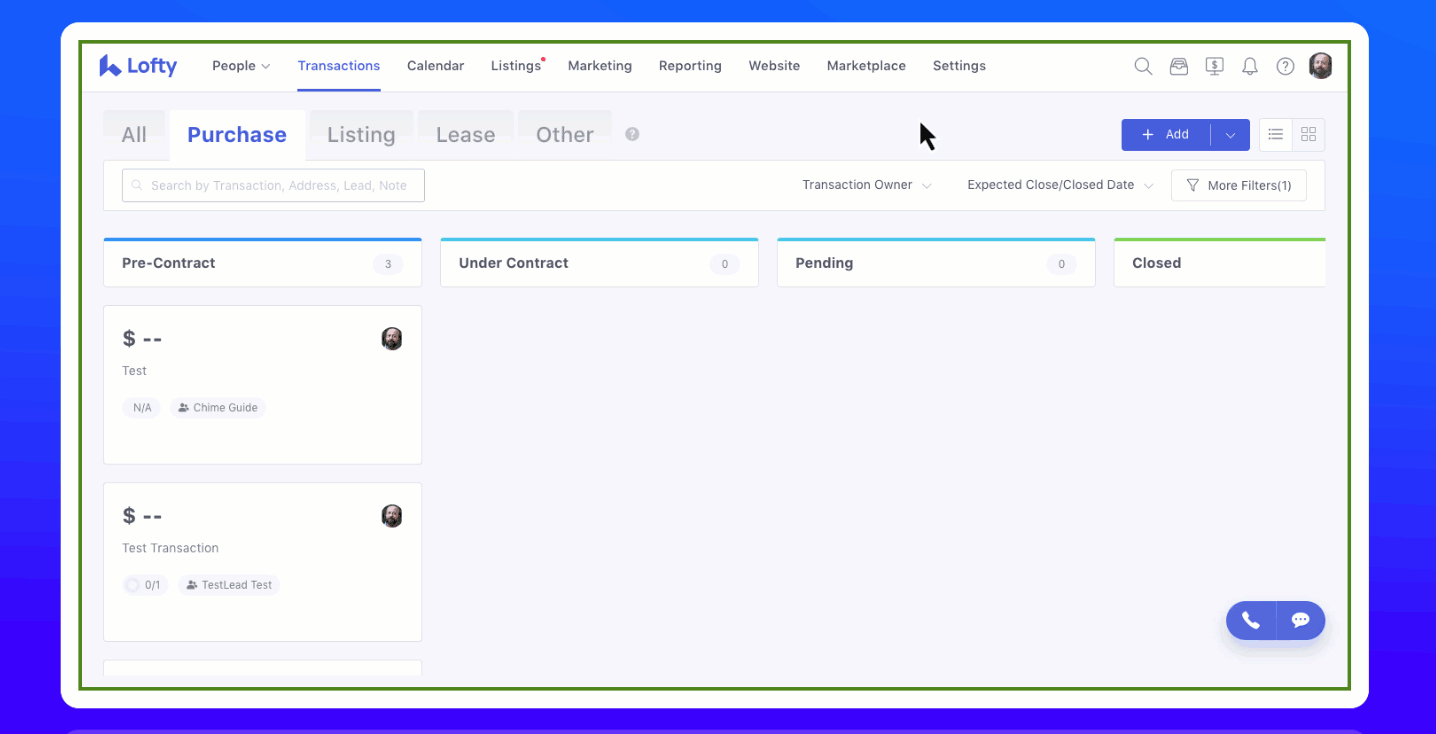This screenshot has height=734, width=1436.
Task: Open the Test Transaction card
Action: pyautogui.click(x=262, y=561)
